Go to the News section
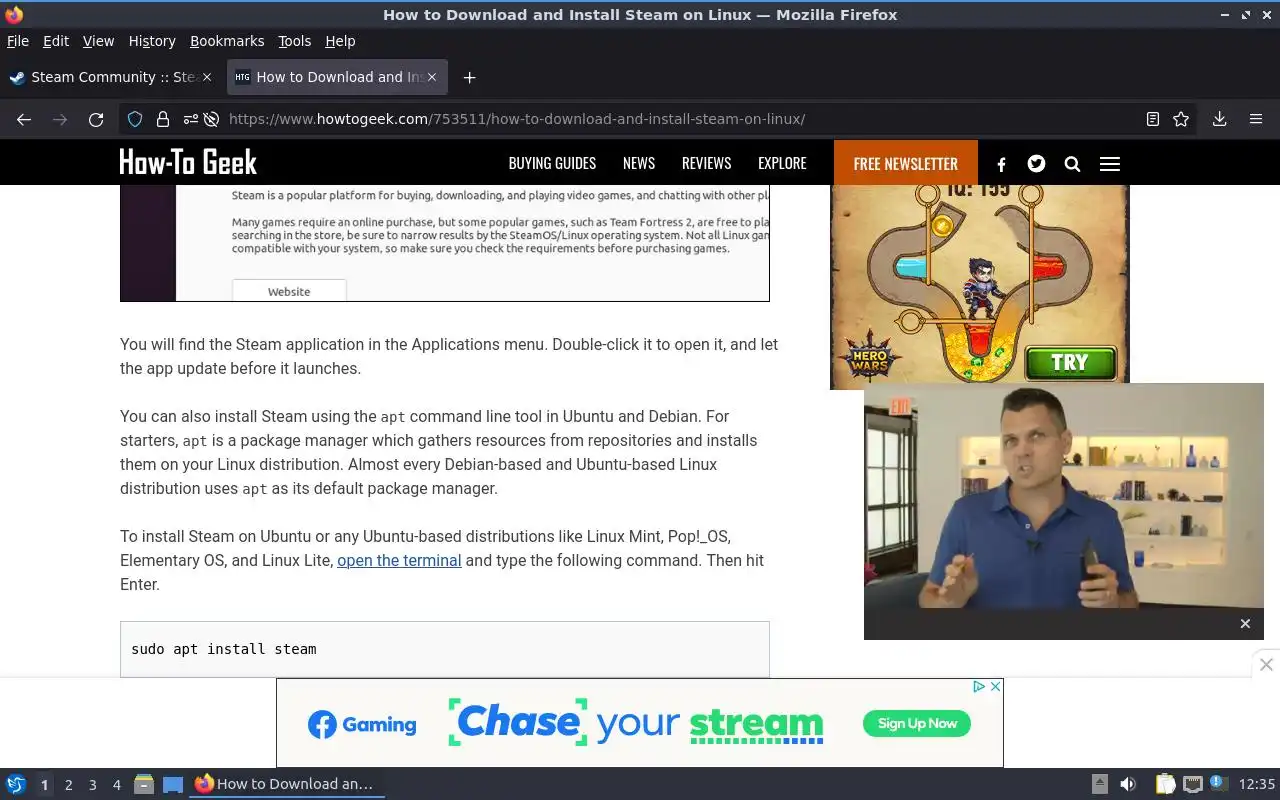 (x=639, y=163)
